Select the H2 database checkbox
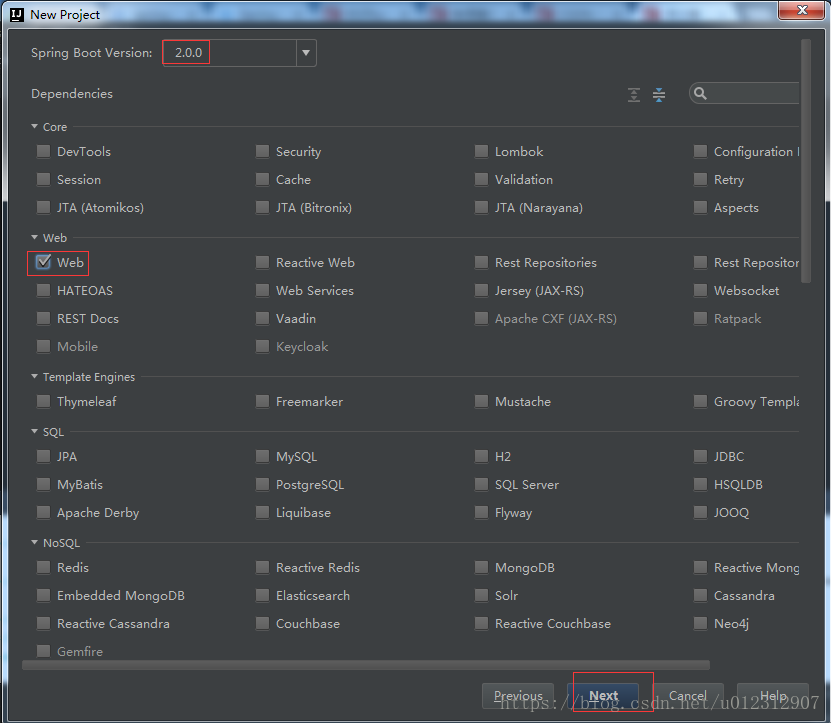 tap(481, 456)
